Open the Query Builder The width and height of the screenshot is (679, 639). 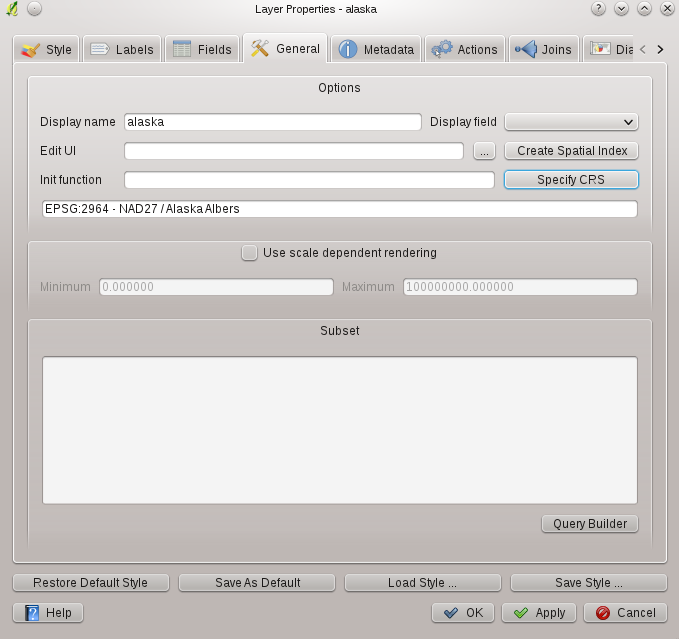[x=589, y=524]
